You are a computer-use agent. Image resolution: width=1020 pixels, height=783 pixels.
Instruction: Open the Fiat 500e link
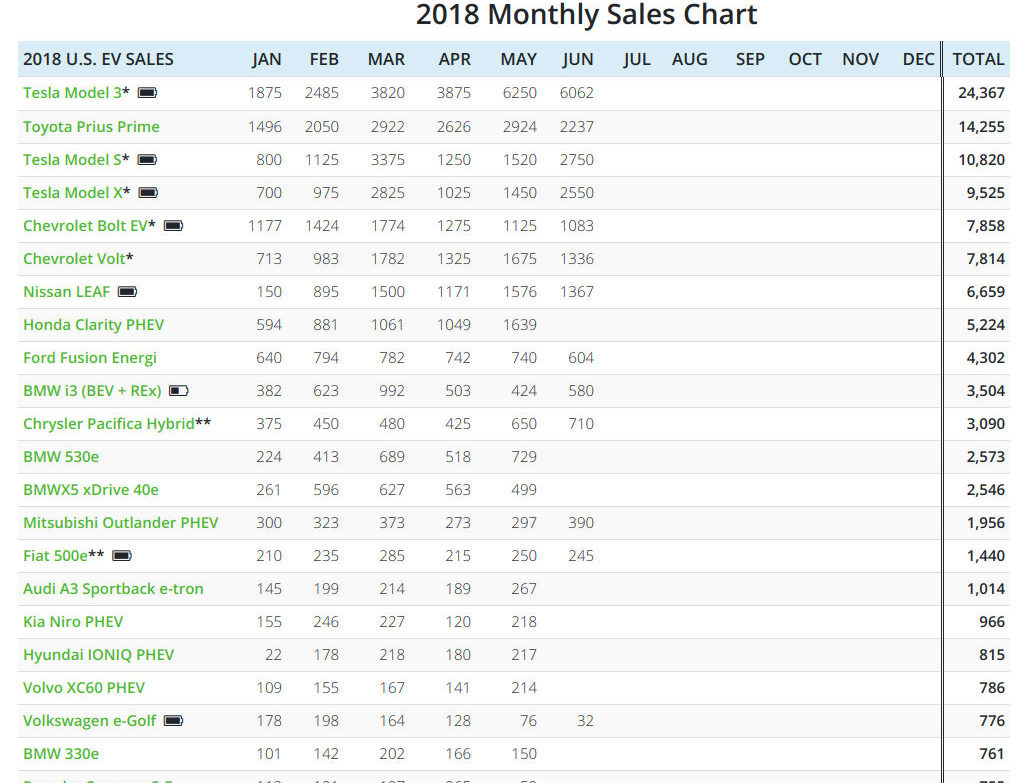pyautogui.click(x=55, y=555)
